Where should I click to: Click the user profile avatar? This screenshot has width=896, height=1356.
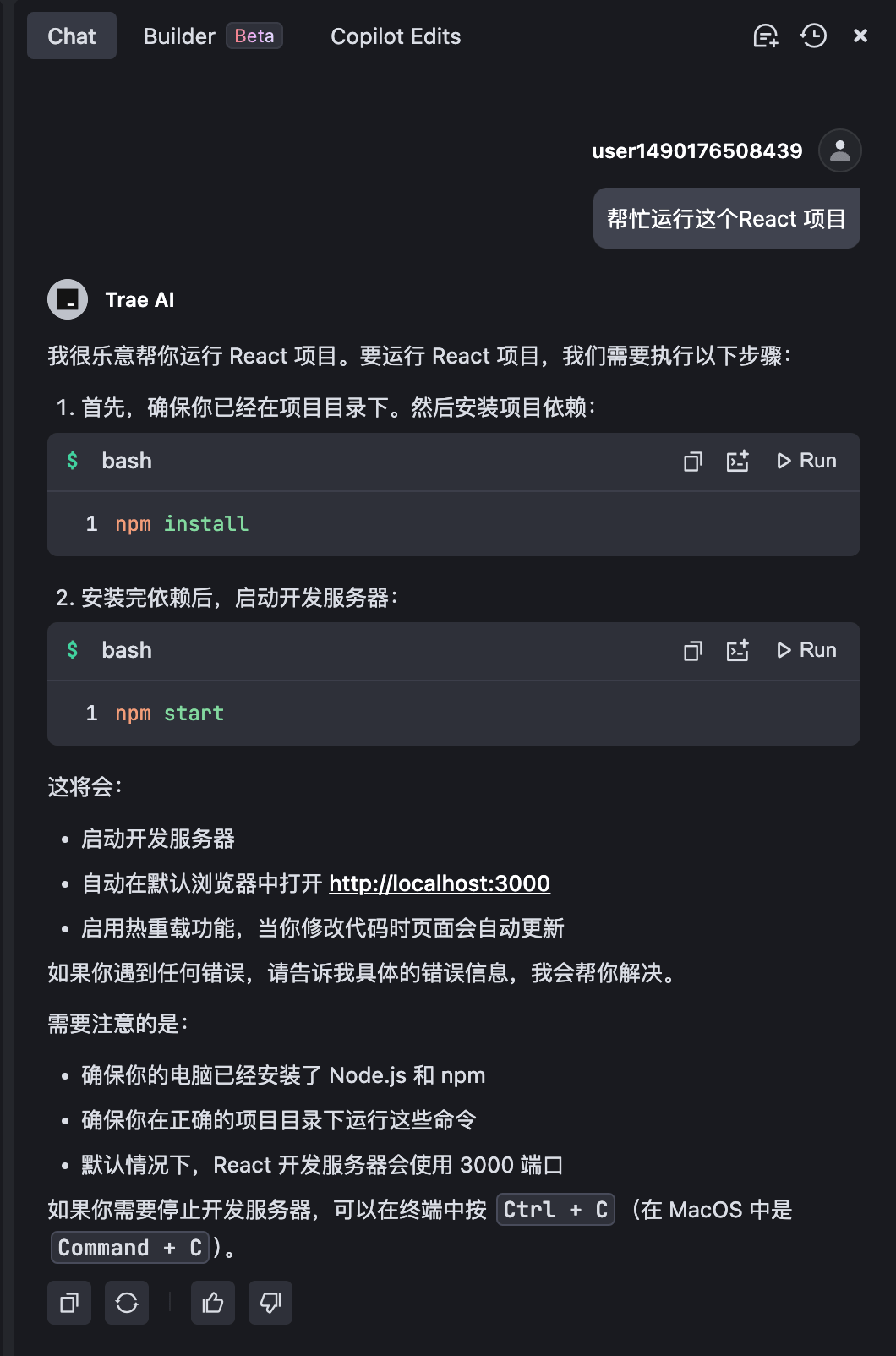840,150
